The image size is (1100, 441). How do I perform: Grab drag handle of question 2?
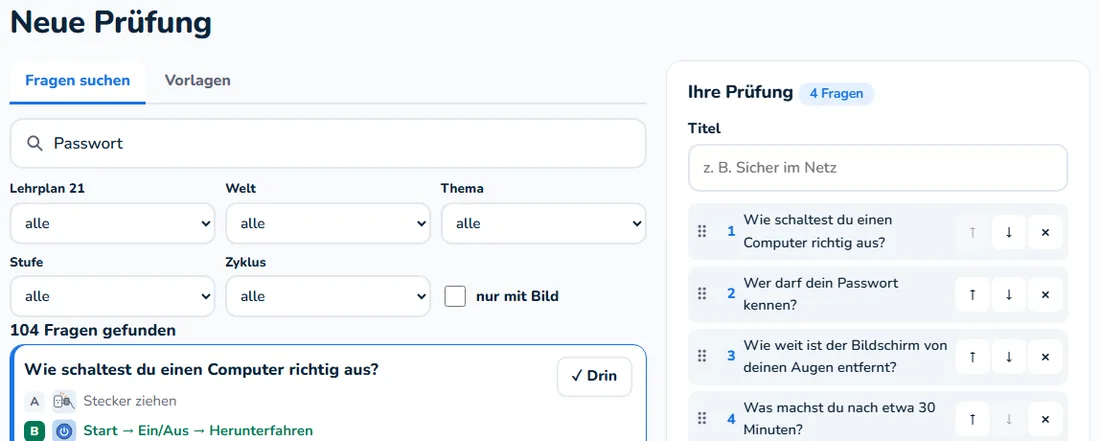[x=702, y=294]
